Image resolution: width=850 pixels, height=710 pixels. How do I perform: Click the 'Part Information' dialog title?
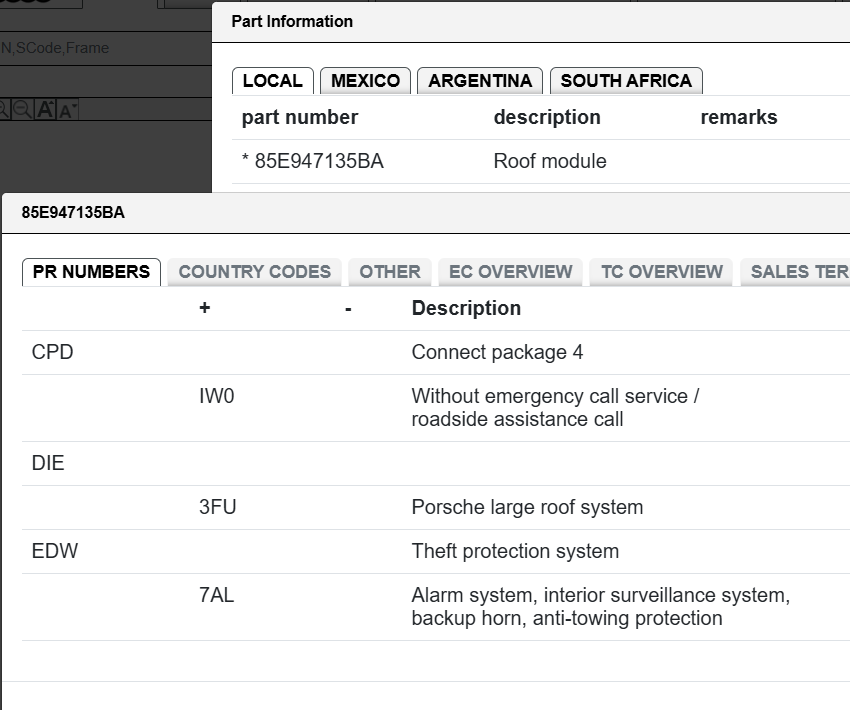pyautogui.click(x=292, y=22)
